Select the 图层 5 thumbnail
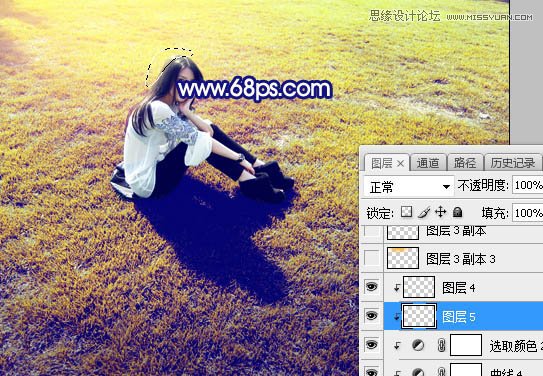Image resolution: width=543 pixels, height=376 pixels. [419, 316]
